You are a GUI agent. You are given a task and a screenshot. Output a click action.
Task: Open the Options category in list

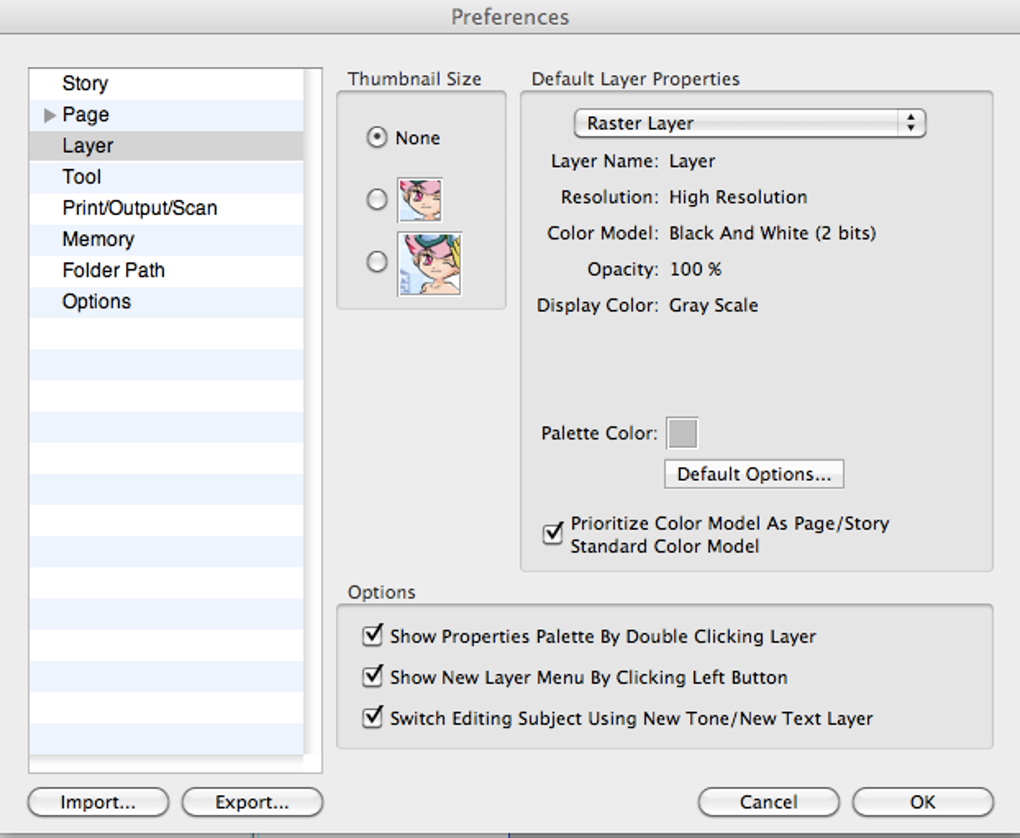pos(166,302)
